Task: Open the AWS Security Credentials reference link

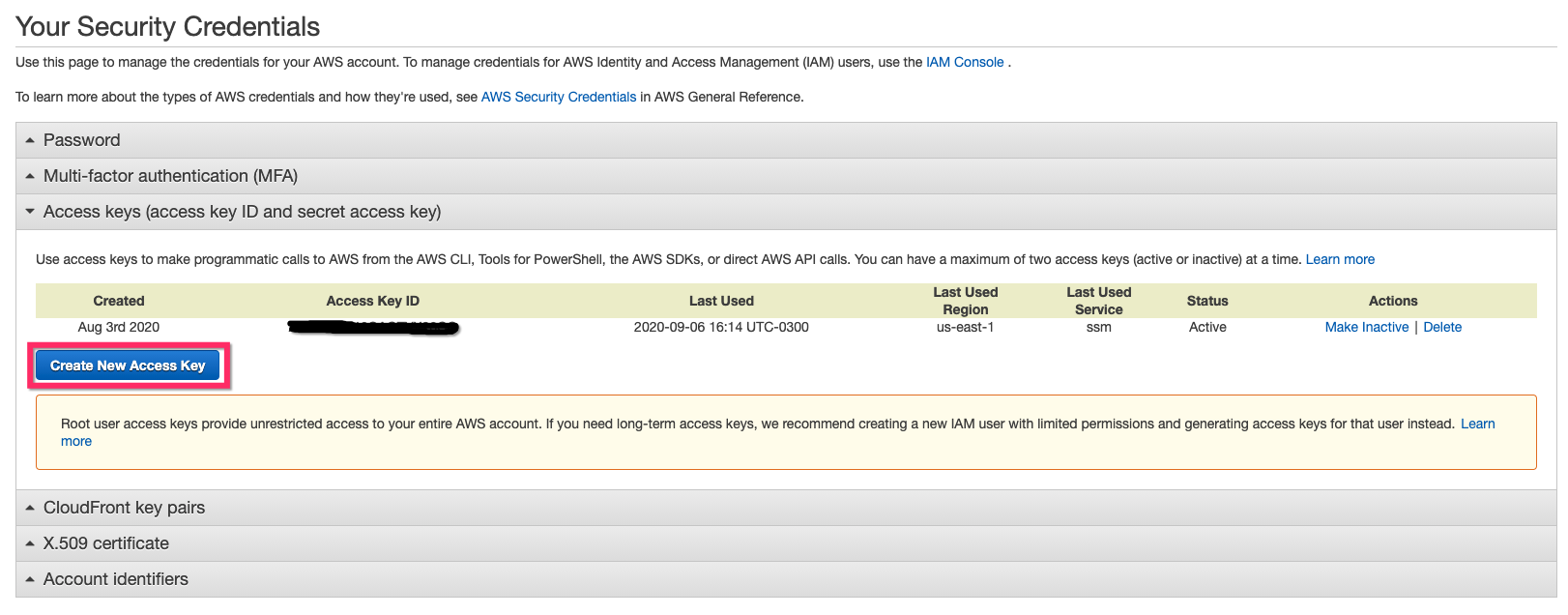Action: pyautogui.click(x=559, y=97)
